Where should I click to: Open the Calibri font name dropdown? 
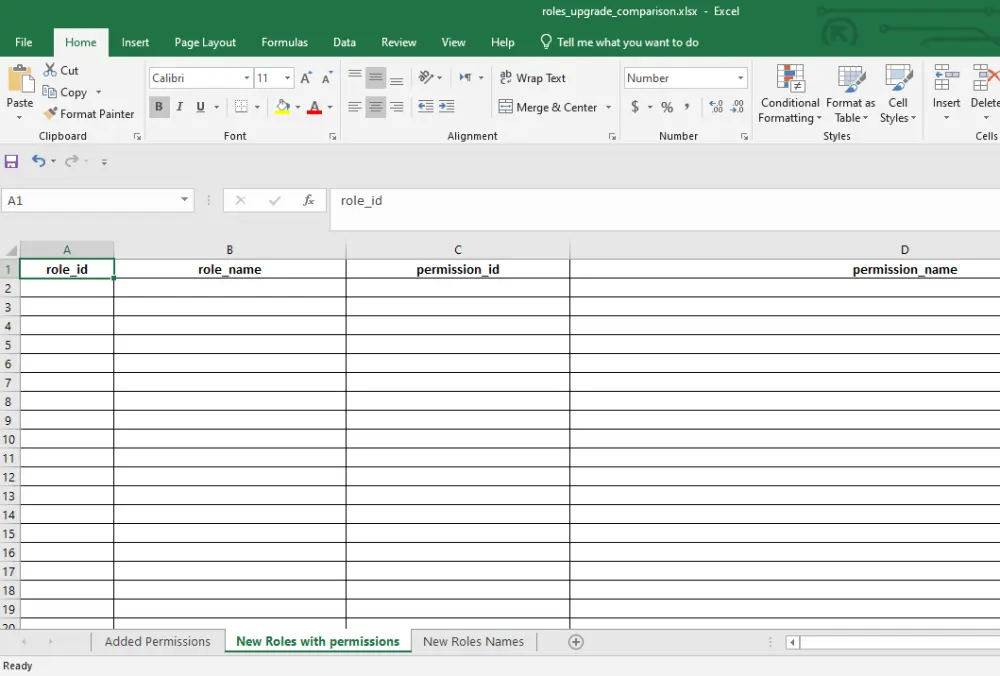coord(247,78)
